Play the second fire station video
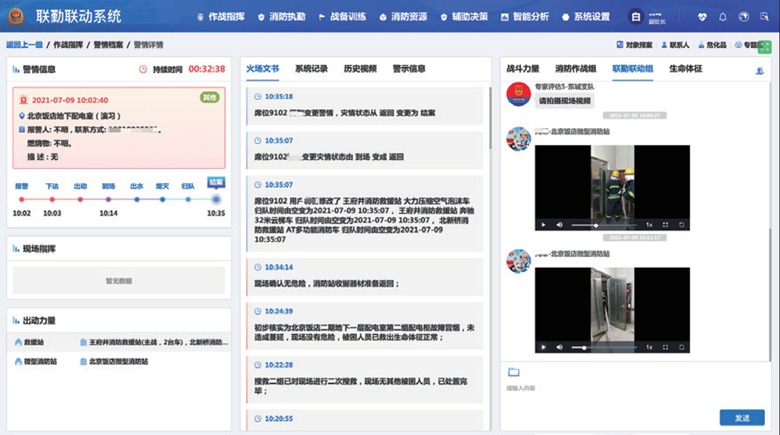This screenshot has height=435, width=780. [x=543, y=348]
